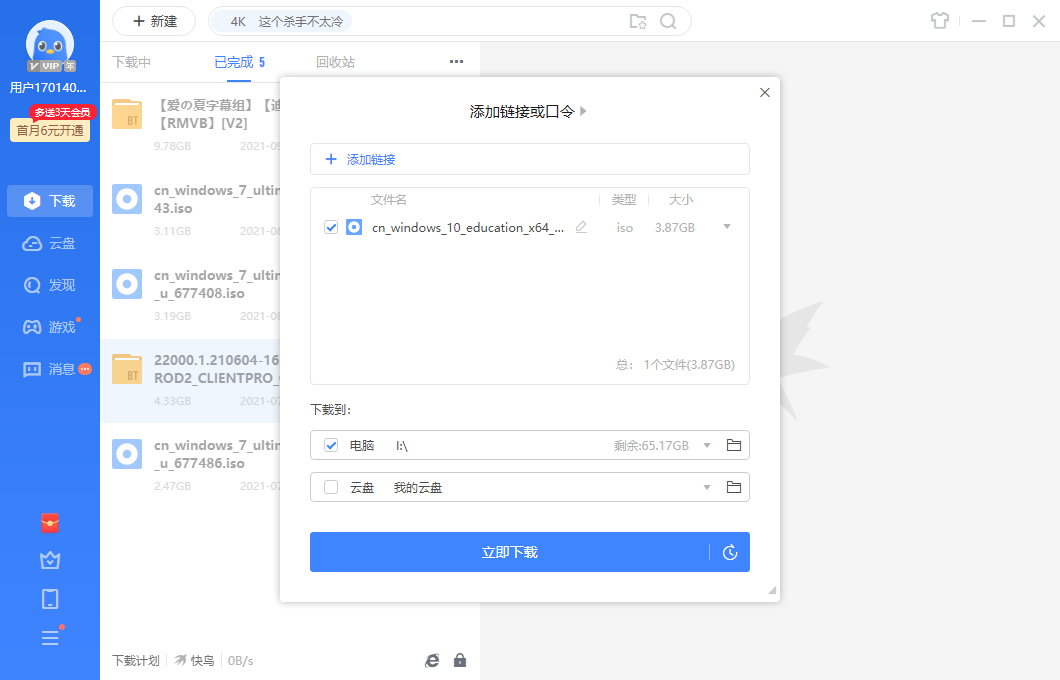Check 消息 notifications in the sidebar
Screen dimensions: 1060x680
[x=49, y=369]
